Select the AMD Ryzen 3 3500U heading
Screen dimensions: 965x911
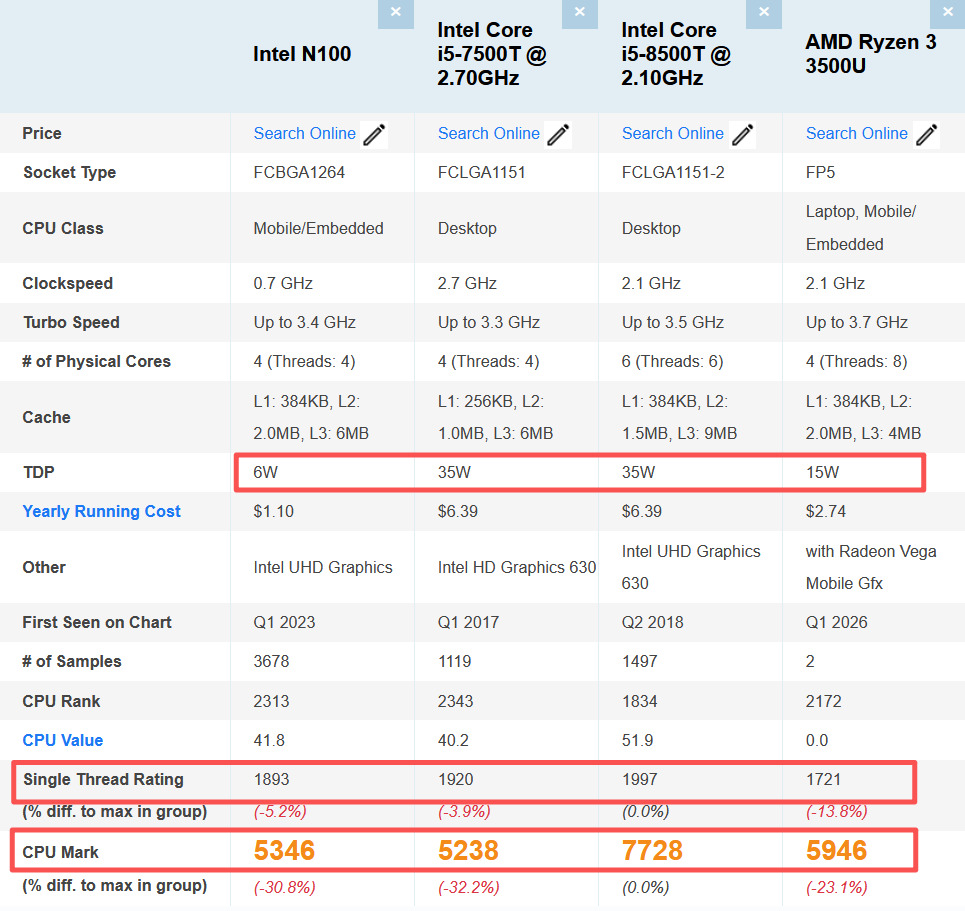(x=871, y=54)
